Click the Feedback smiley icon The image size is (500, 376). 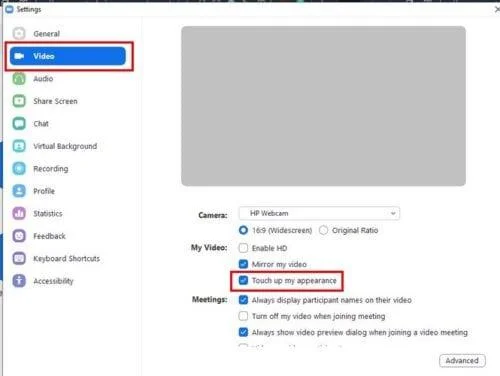pos(19,236)
